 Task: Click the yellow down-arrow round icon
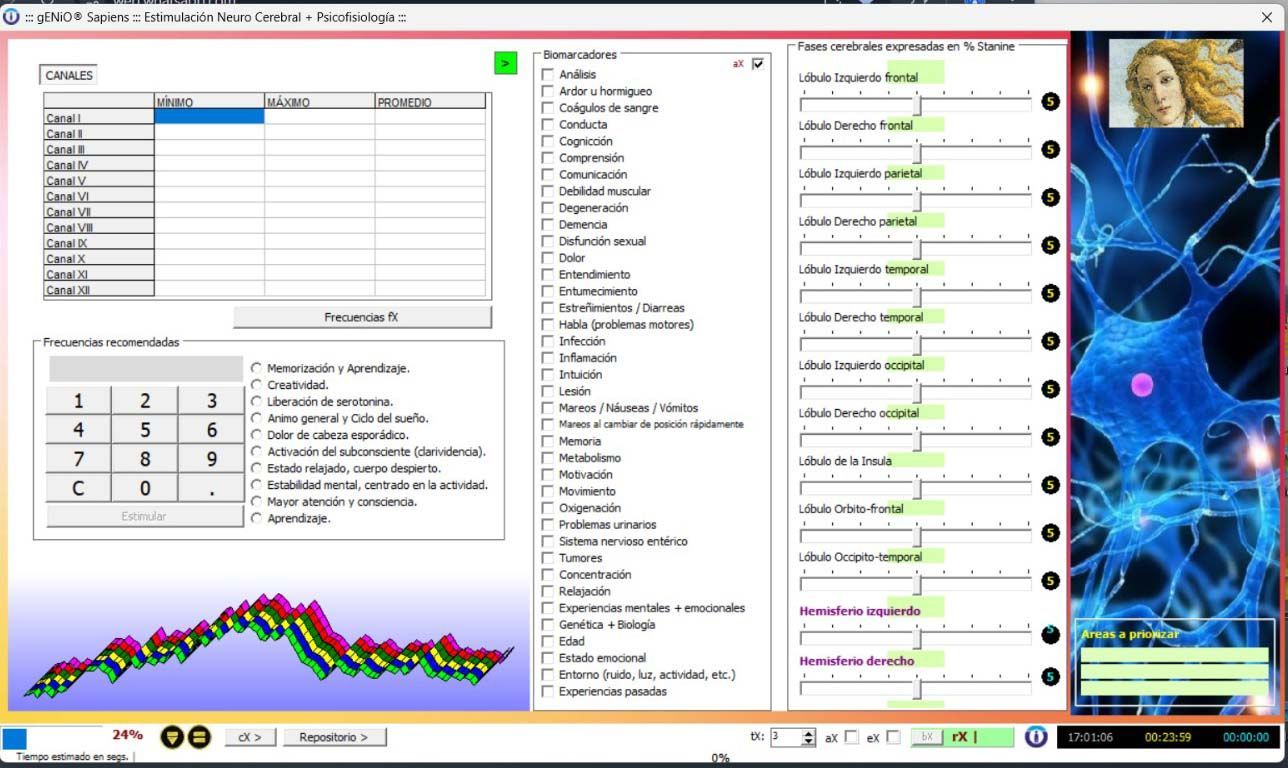171,737
